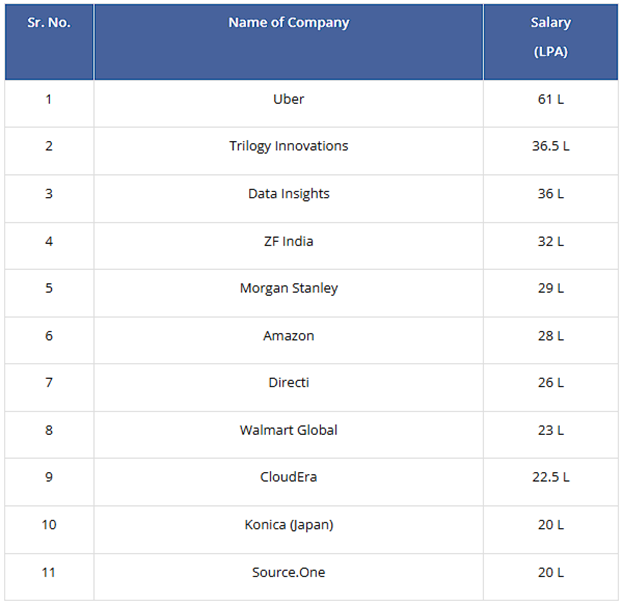Click the Amazon company entry
Image resolution: width=622 pixels, height=605 pixels.
click(288, 336)
